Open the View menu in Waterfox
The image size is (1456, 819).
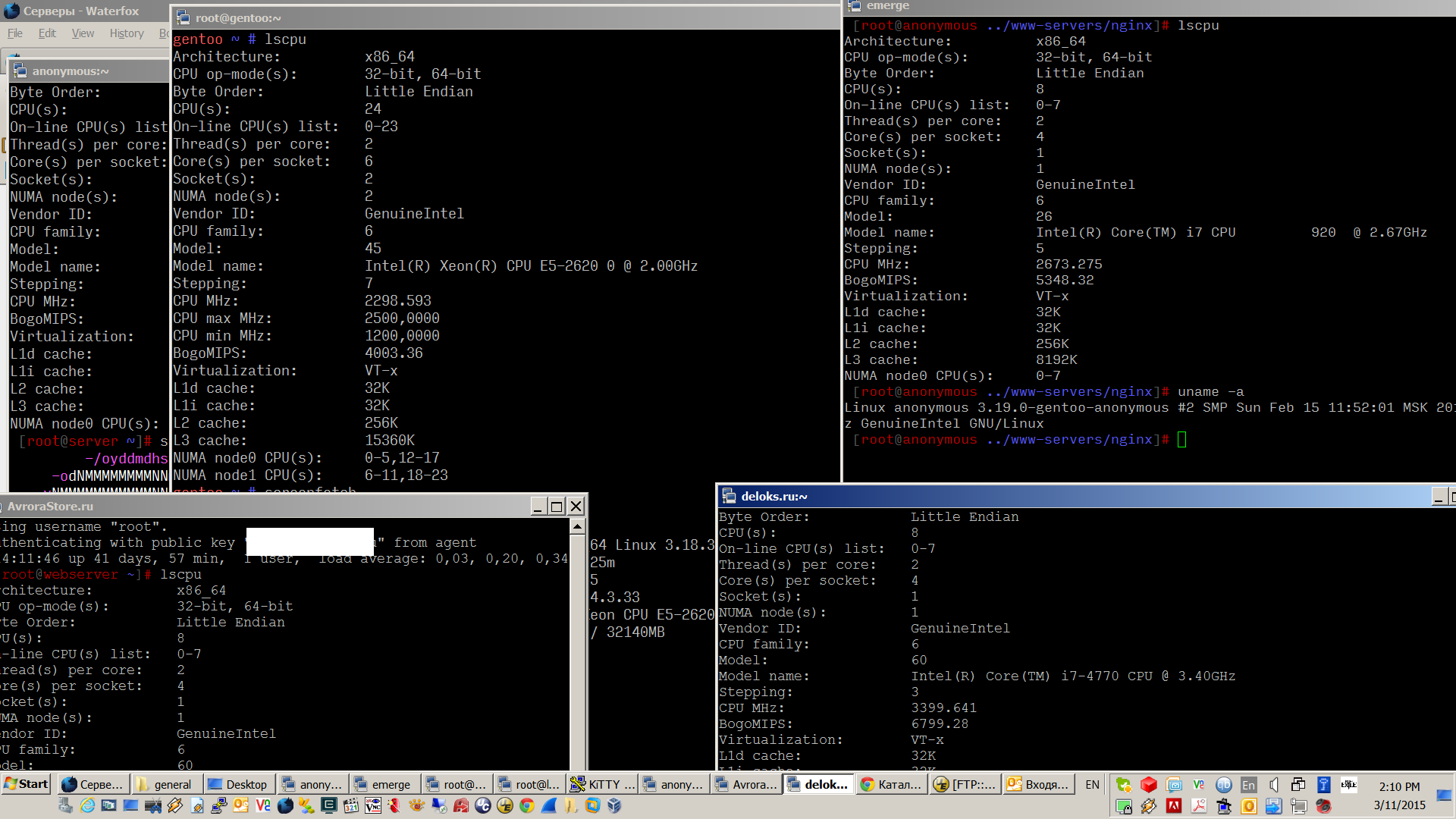[83, 33]
